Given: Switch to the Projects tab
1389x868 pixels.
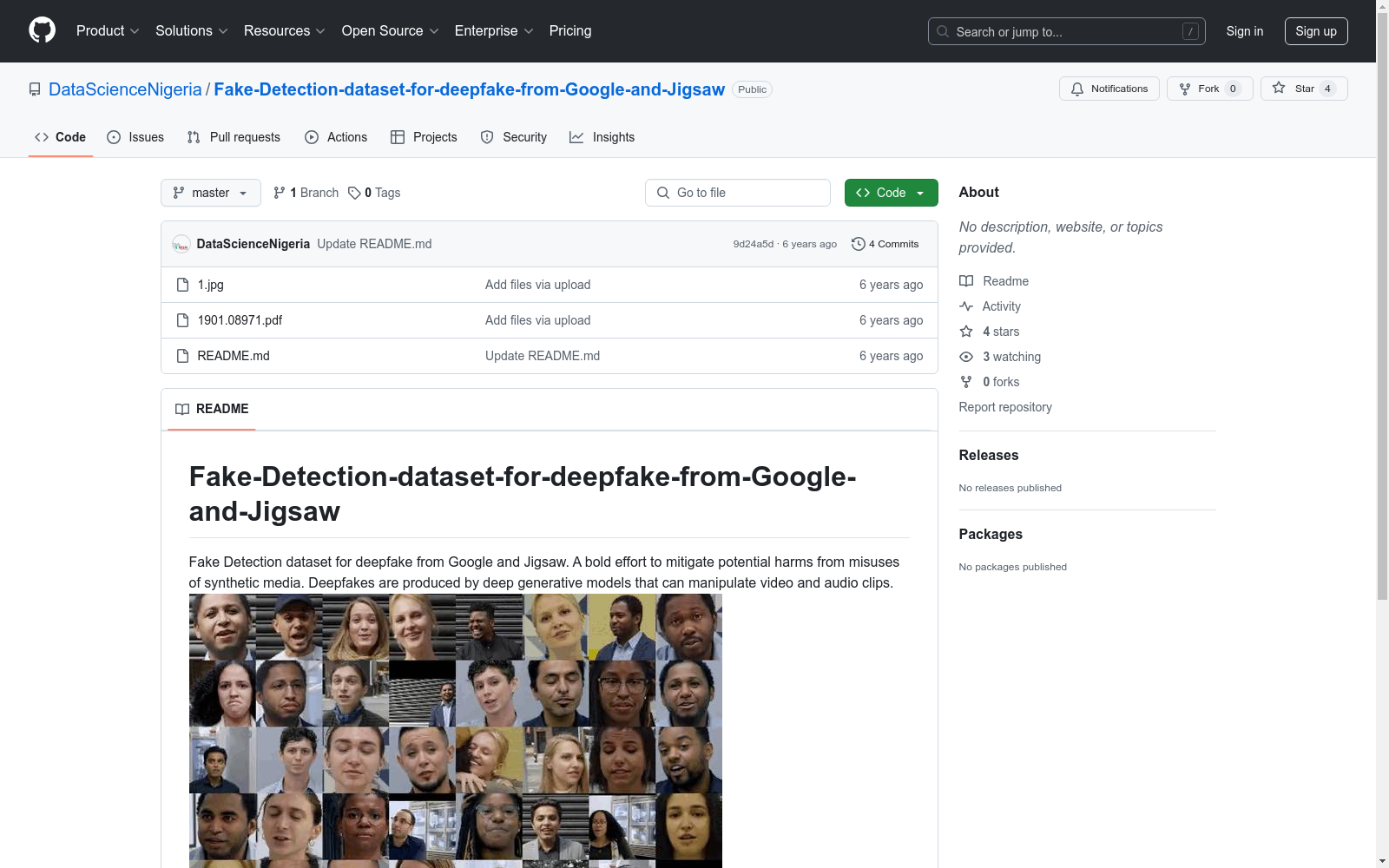Looking at the screenshot, I should 424,137.
